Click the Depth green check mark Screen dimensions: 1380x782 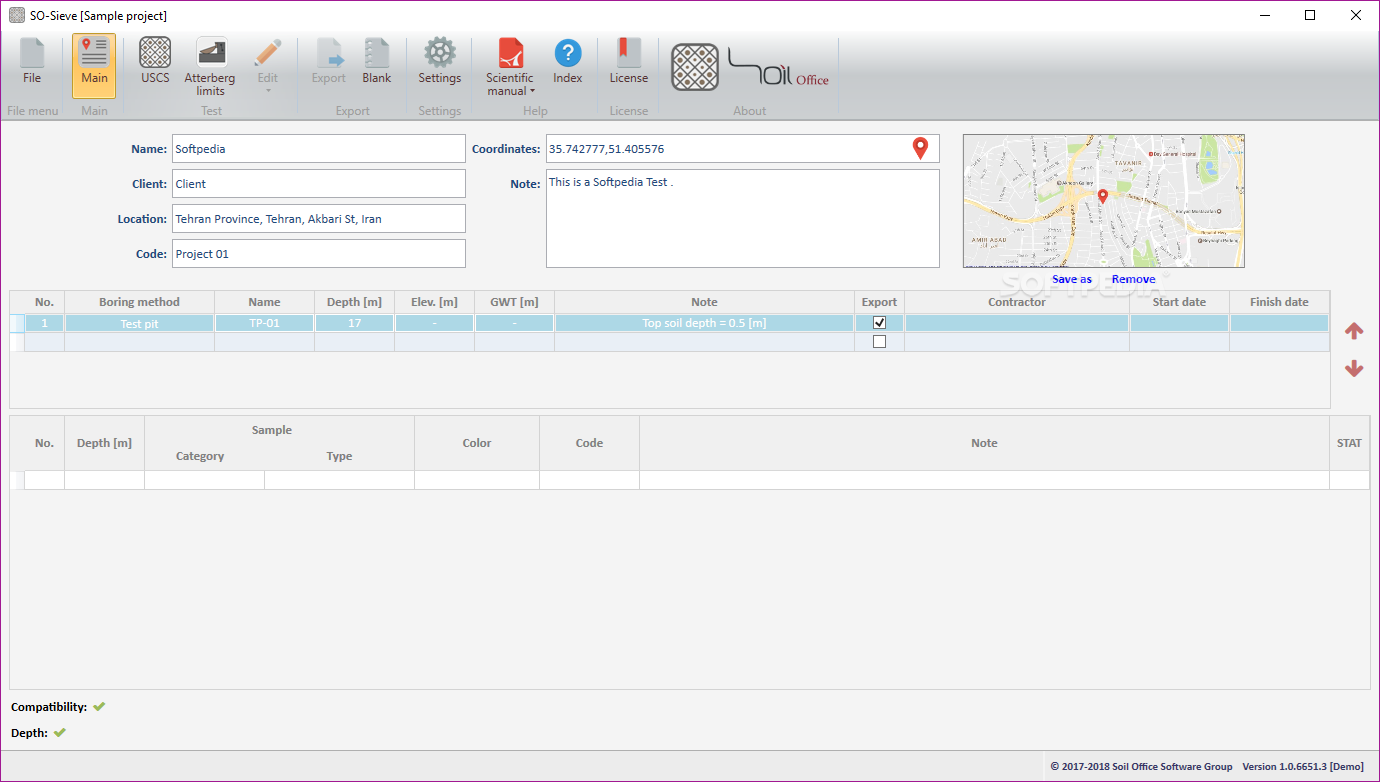coord(60,733)
